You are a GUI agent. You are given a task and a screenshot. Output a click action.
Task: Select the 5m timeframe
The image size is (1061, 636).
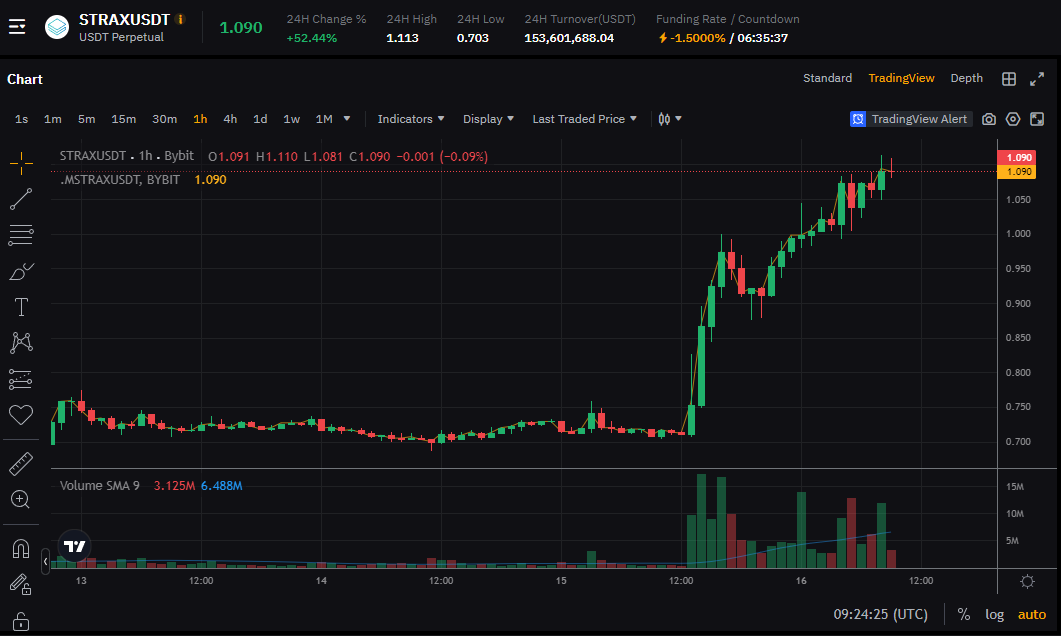coord(87,119)
